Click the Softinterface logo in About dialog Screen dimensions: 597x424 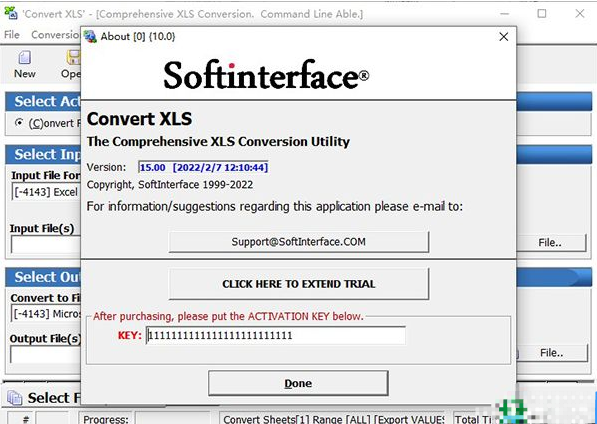[x=266, y=75]
